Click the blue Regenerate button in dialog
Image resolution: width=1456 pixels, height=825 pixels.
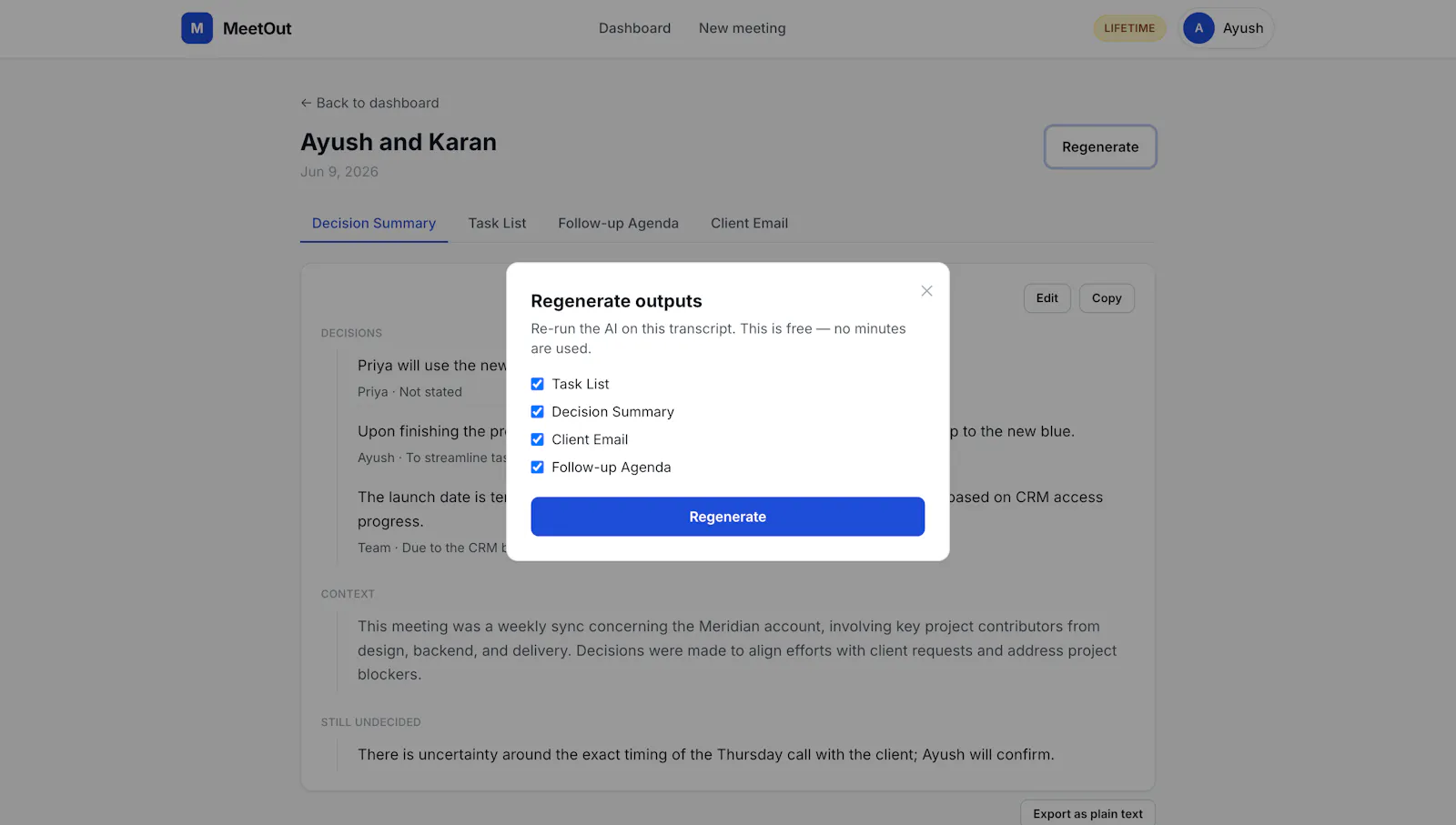(x=728, y=517)
